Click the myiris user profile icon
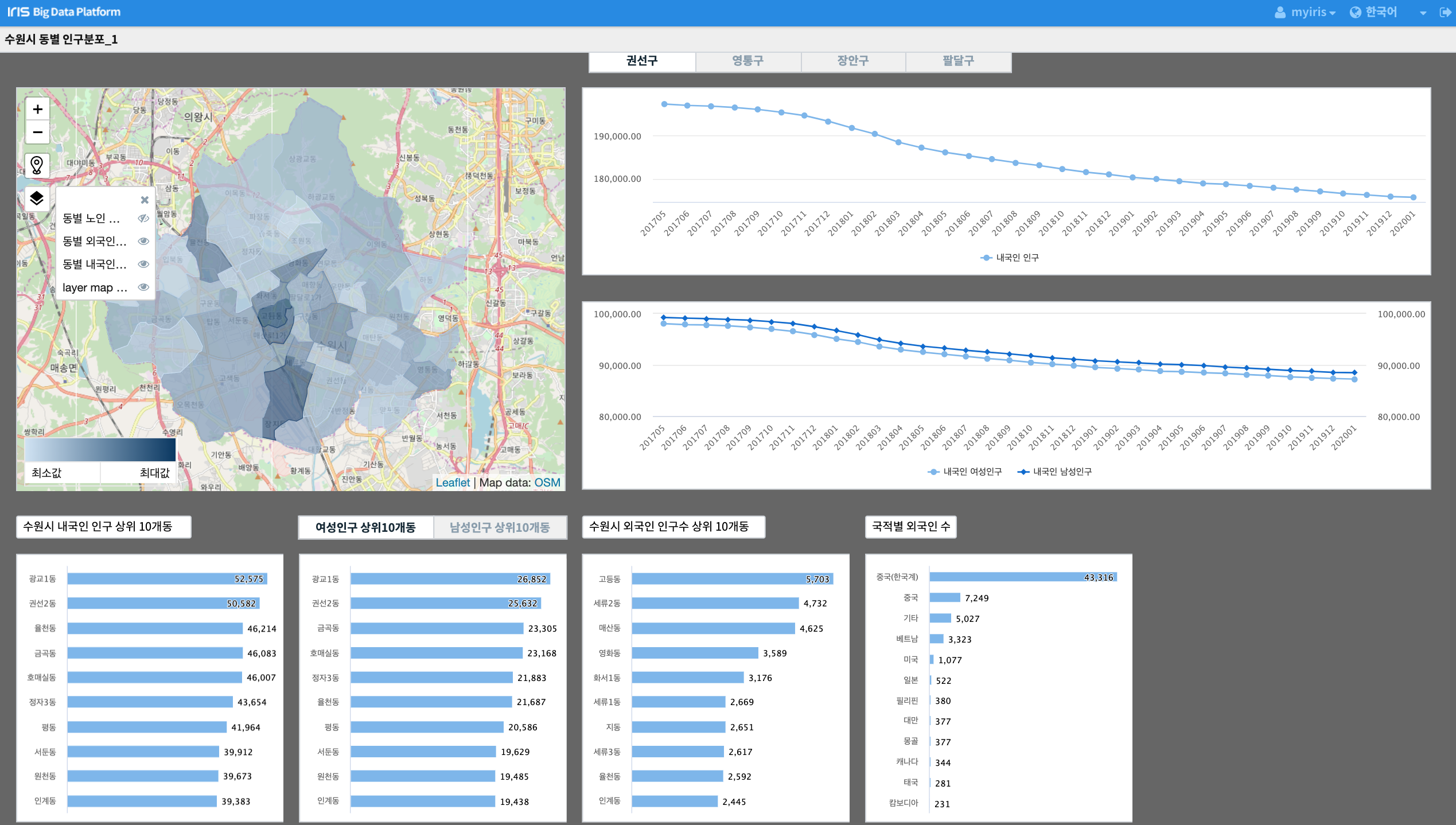Viewport: 1456px width, 825px height. coord(1280,12)
